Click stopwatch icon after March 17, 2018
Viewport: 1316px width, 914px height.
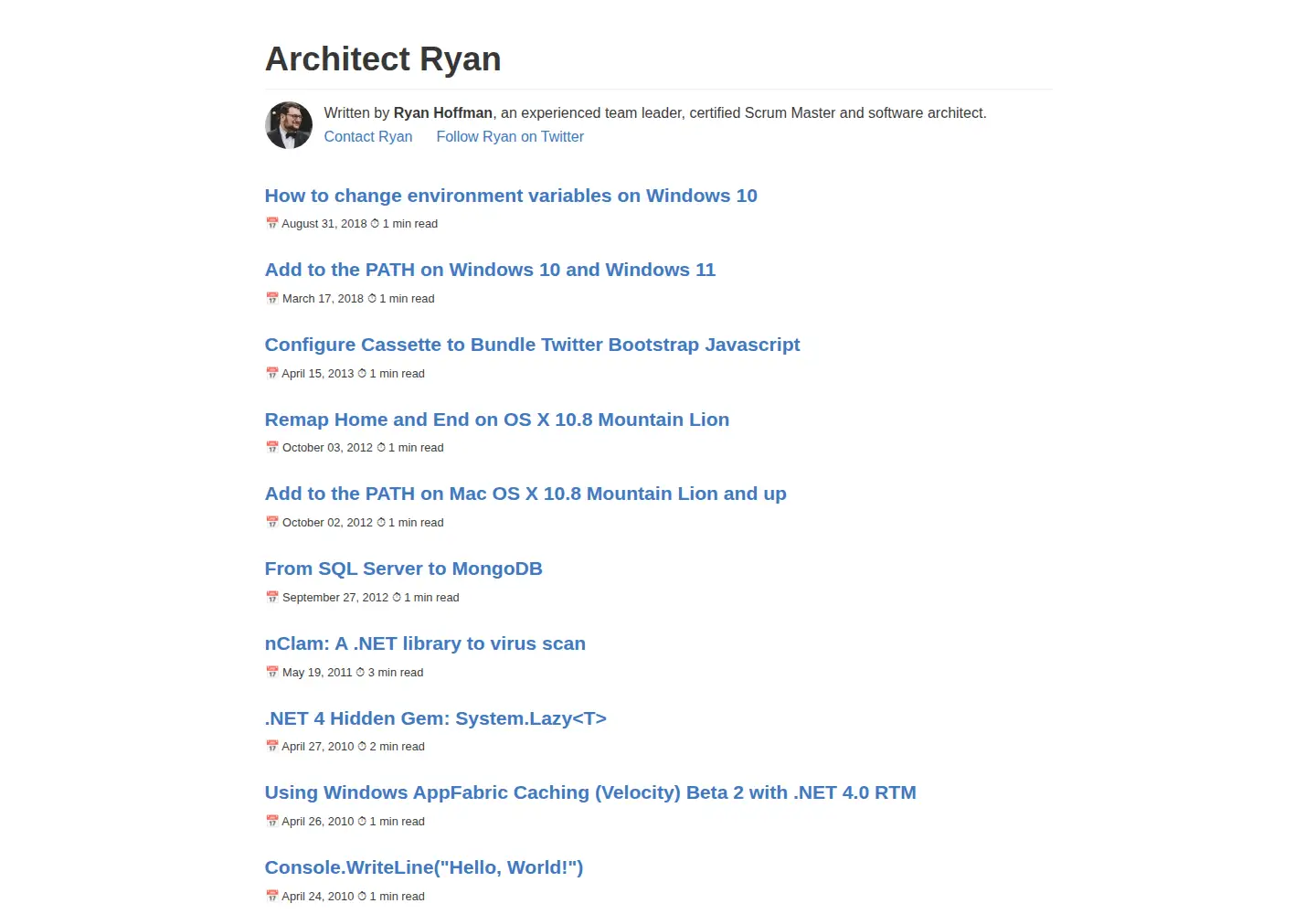(372, 298)
